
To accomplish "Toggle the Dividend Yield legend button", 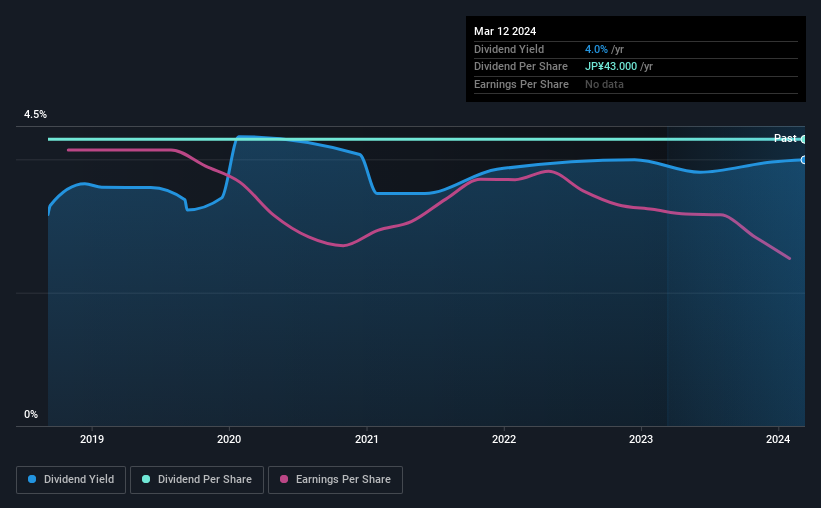I will coord(71,480).
